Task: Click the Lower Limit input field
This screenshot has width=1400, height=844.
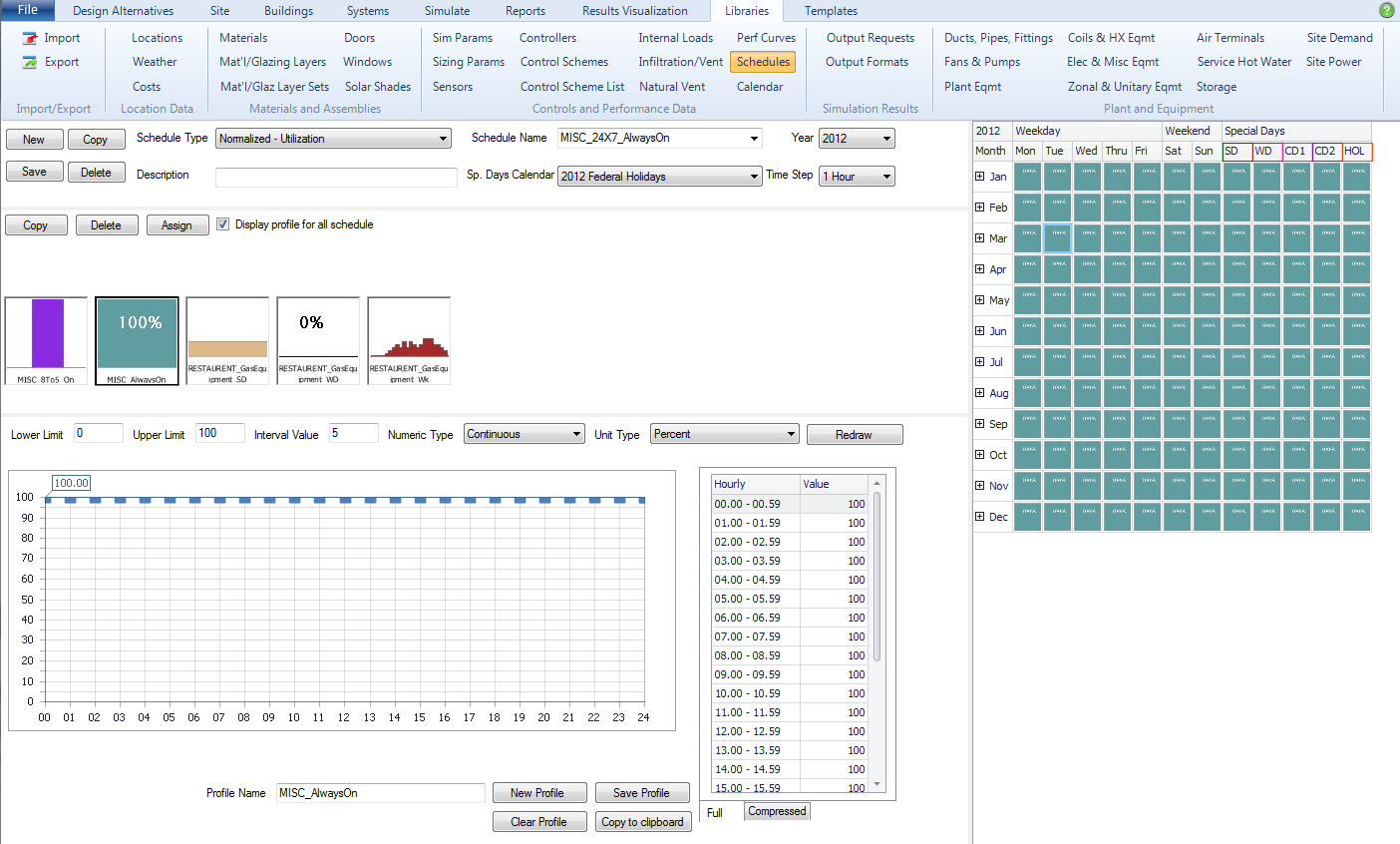Action: click(x=99, y=433)
